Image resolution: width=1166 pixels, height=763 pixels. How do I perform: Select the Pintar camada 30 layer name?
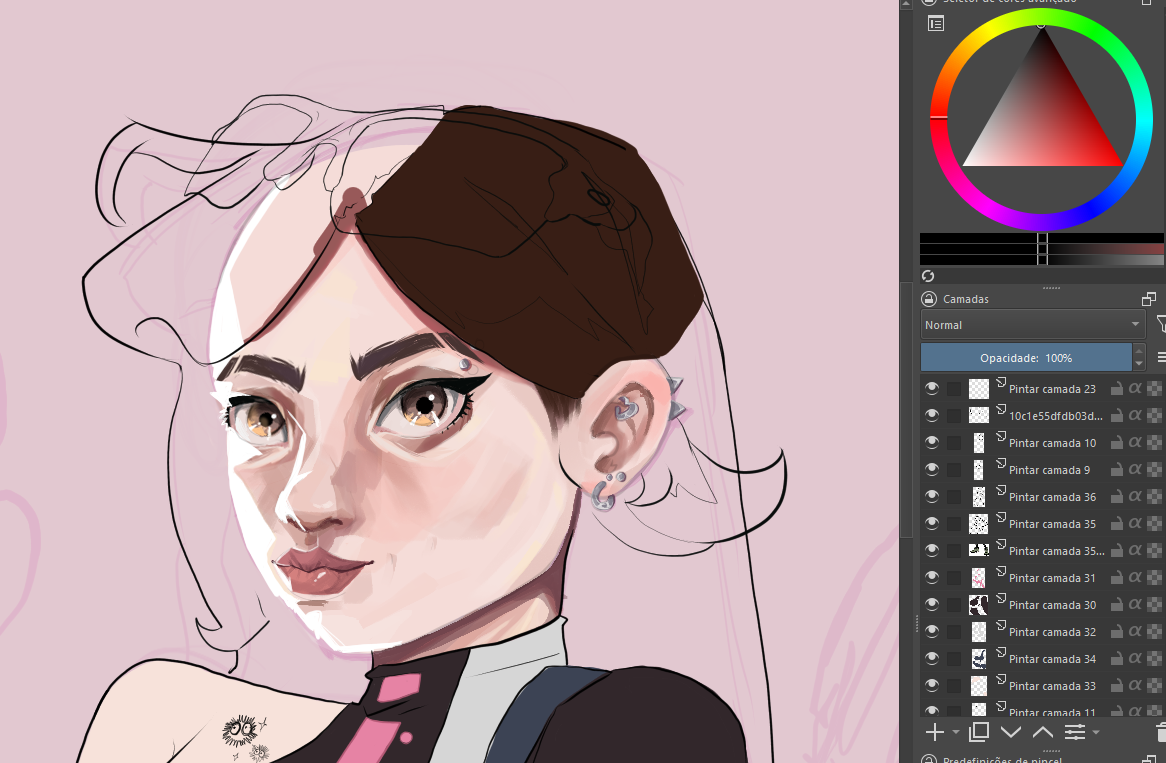pos(1052,605)
